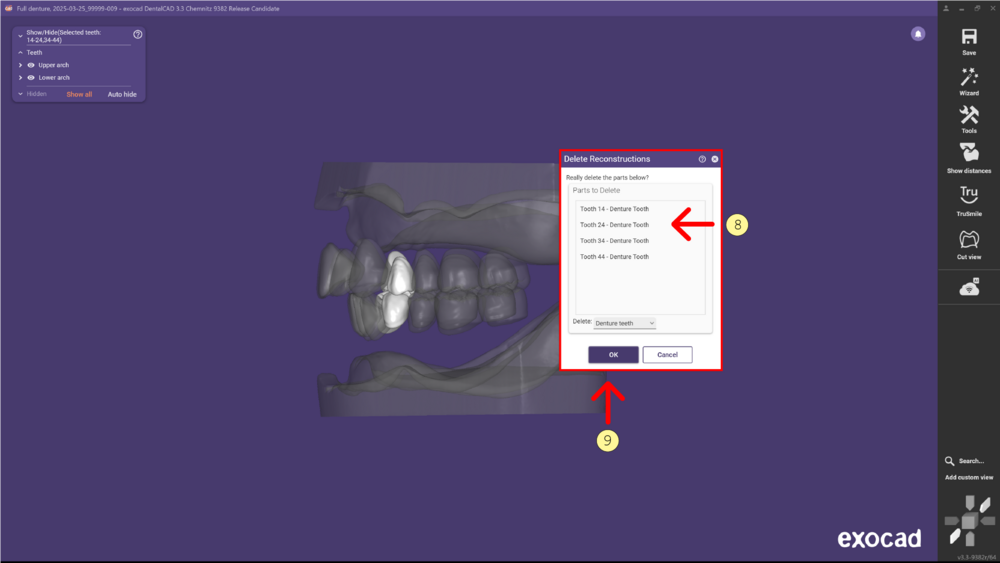Click Add custom view
This screenshot has height=563, width=1000.
(x=969, y=478)
